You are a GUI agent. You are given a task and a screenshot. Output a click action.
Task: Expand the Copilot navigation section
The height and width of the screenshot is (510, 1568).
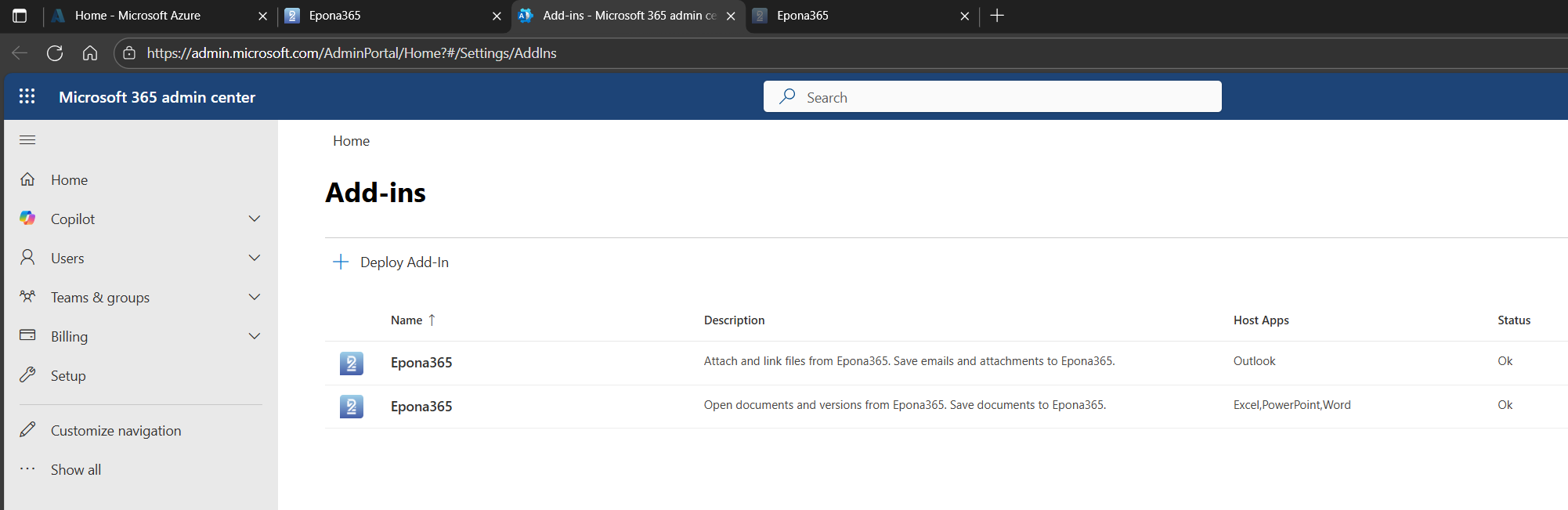coord(254,219)
